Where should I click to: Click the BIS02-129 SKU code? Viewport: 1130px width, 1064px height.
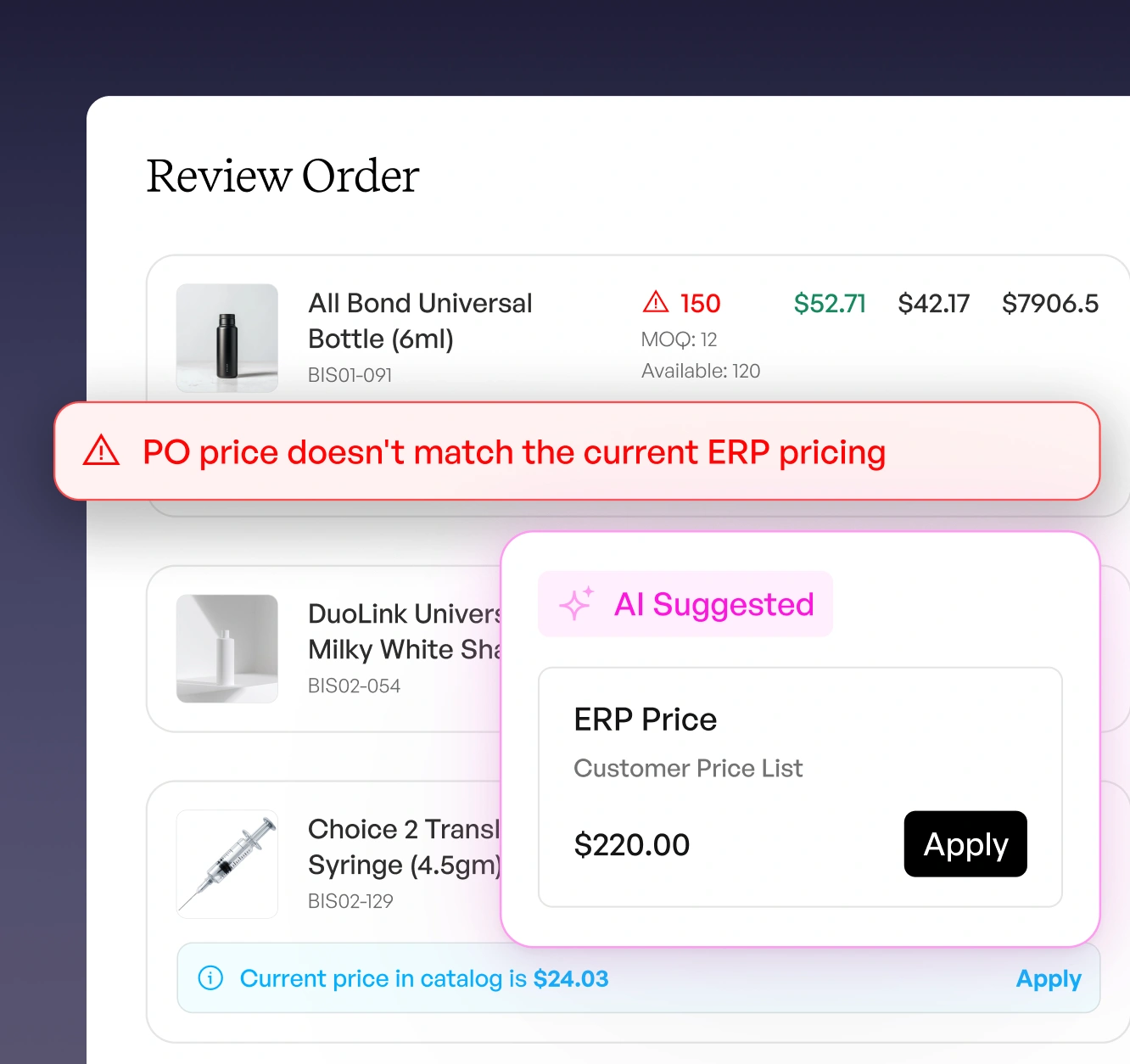[350, 901]
